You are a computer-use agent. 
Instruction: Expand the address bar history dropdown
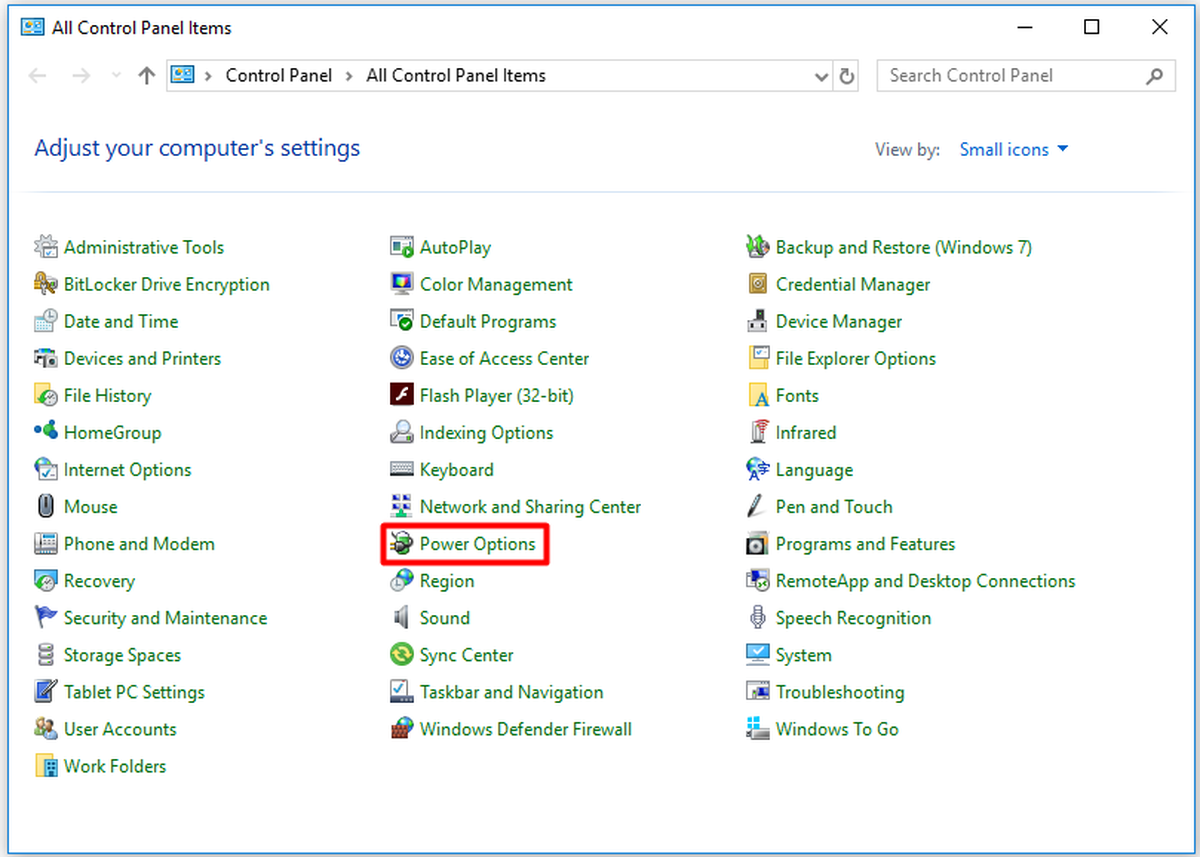(x=821, y=76)
